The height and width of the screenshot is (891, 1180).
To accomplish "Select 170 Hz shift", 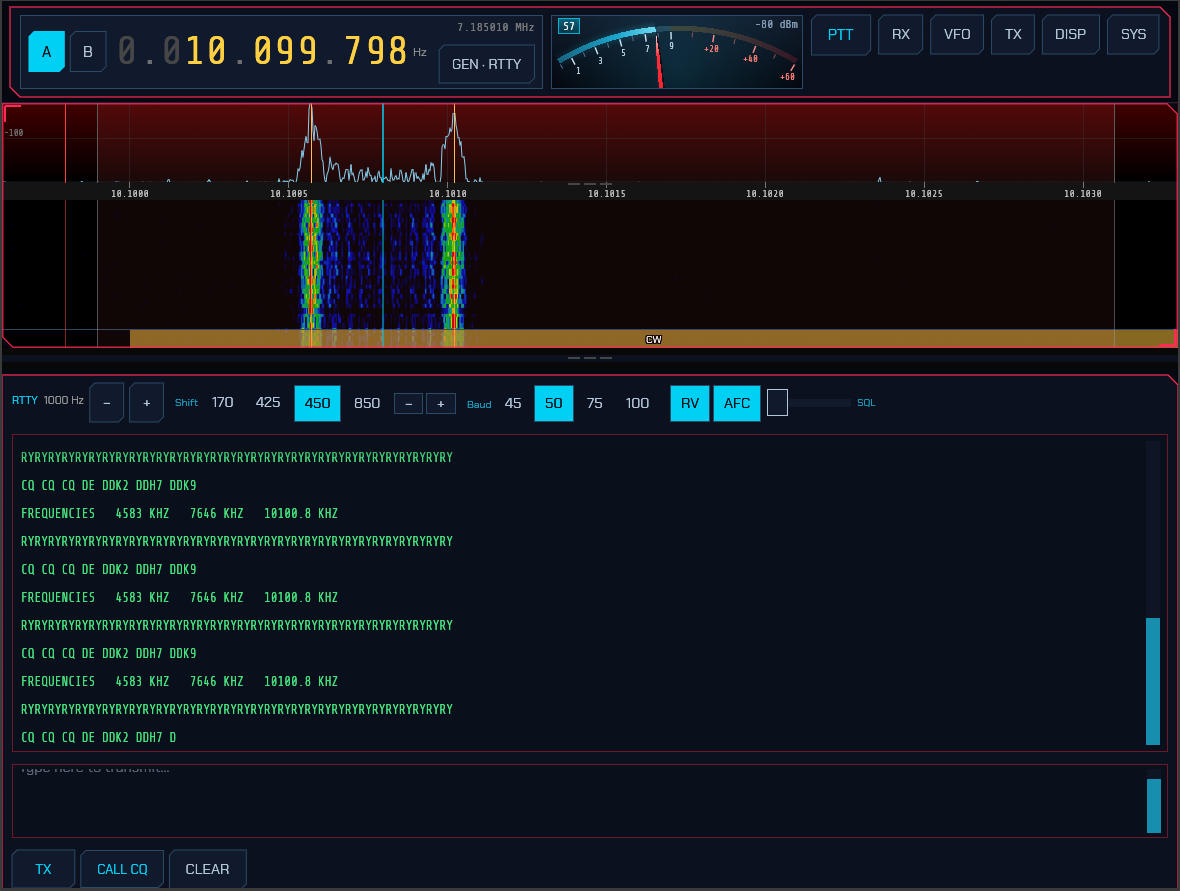I will 222,403.
